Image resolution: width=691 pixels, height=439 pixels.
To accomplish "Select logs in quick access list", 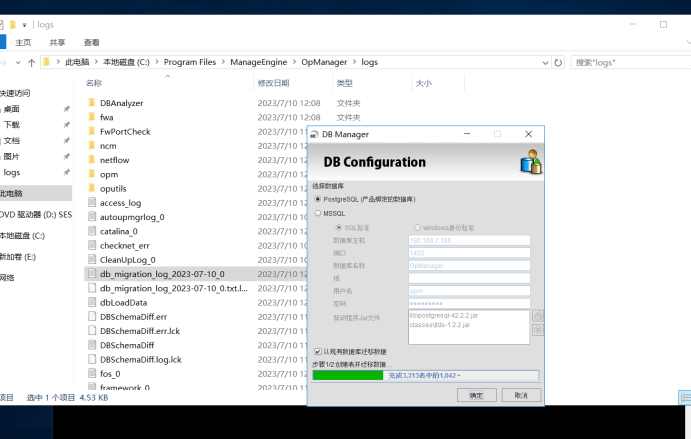I will [12, 172].
